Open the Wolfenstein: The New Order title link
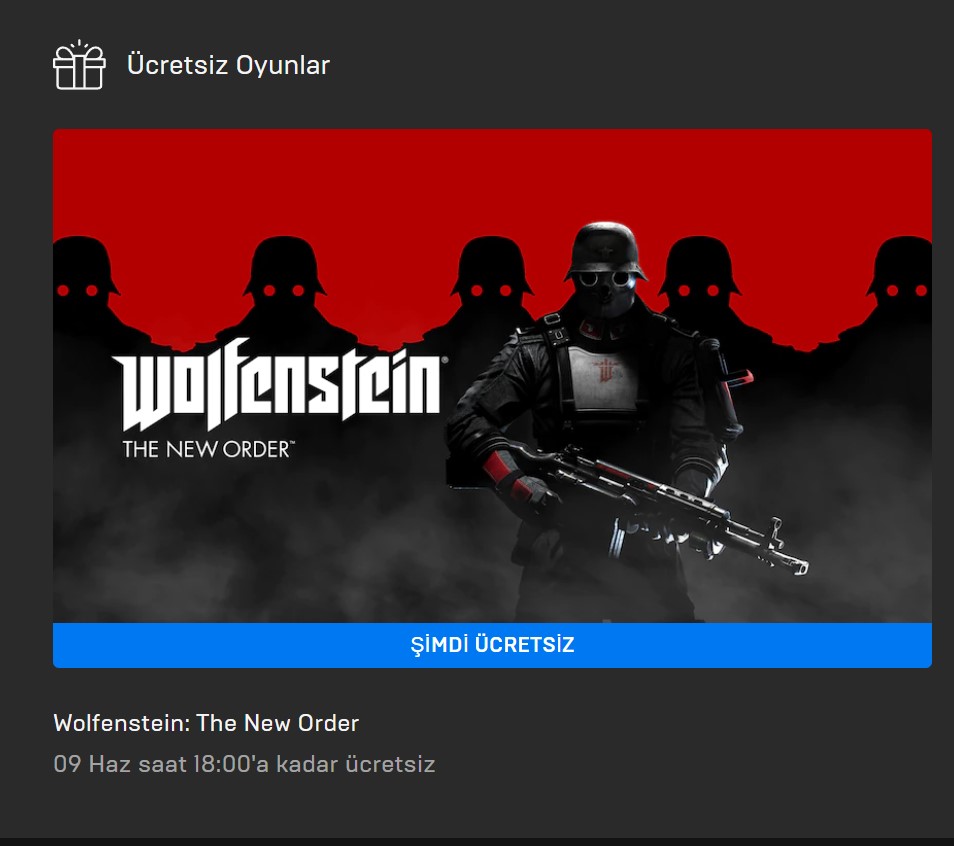This screenshot has width=954, height=846. 206,723
